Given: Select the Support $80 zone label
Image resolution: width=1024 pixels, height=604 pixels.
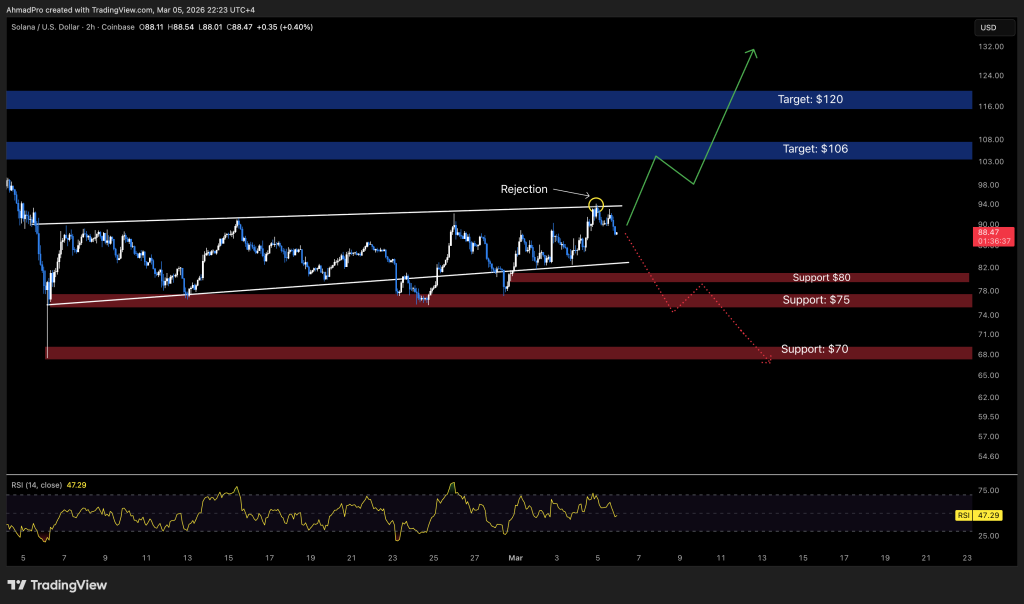Looking at the screenshot, I should click(821, 277).
